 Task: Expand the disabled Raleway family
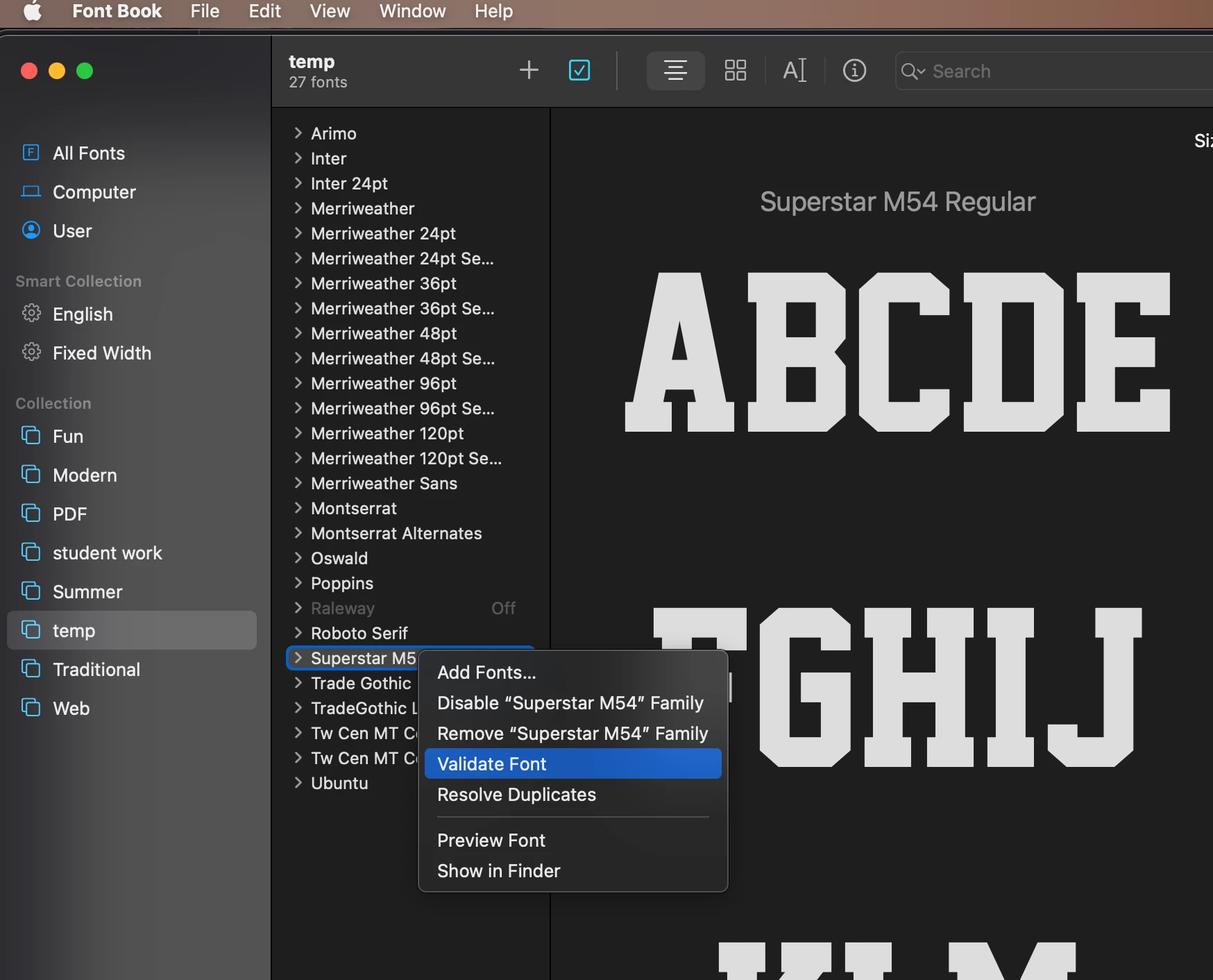coord(298,608)
